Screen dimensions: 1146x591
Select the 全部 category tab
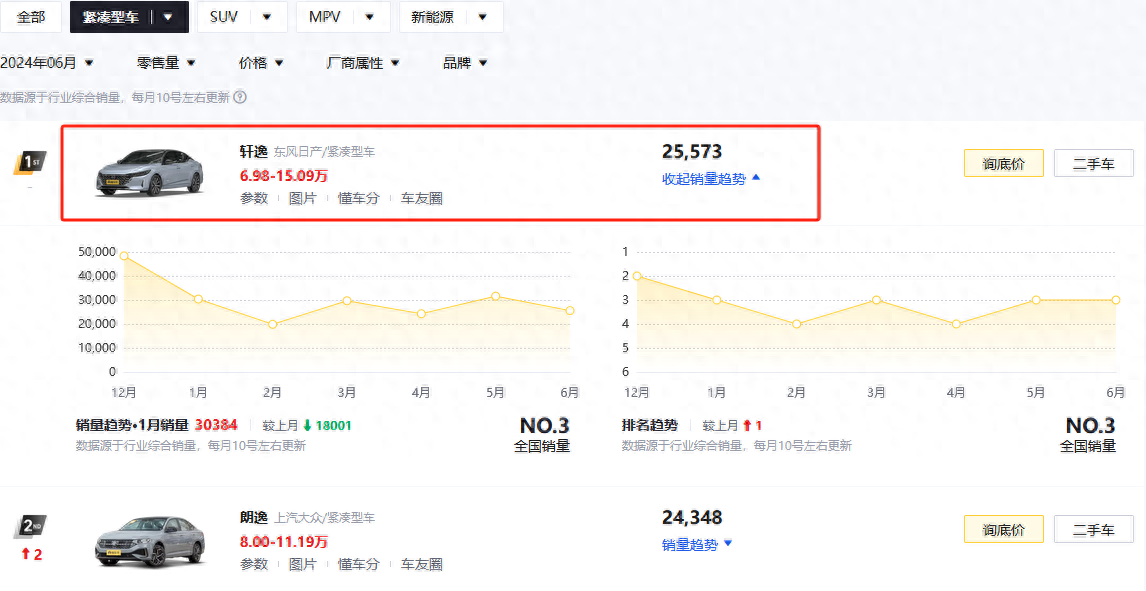pos(31,17)
